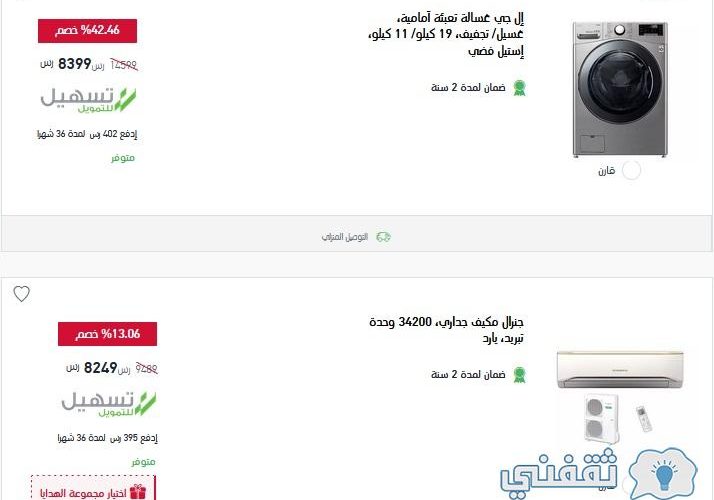Image resolution: width=714 pixels, height=500 pixels.
Task: Click the home delivery truck icon
Action: coord(383,237)
